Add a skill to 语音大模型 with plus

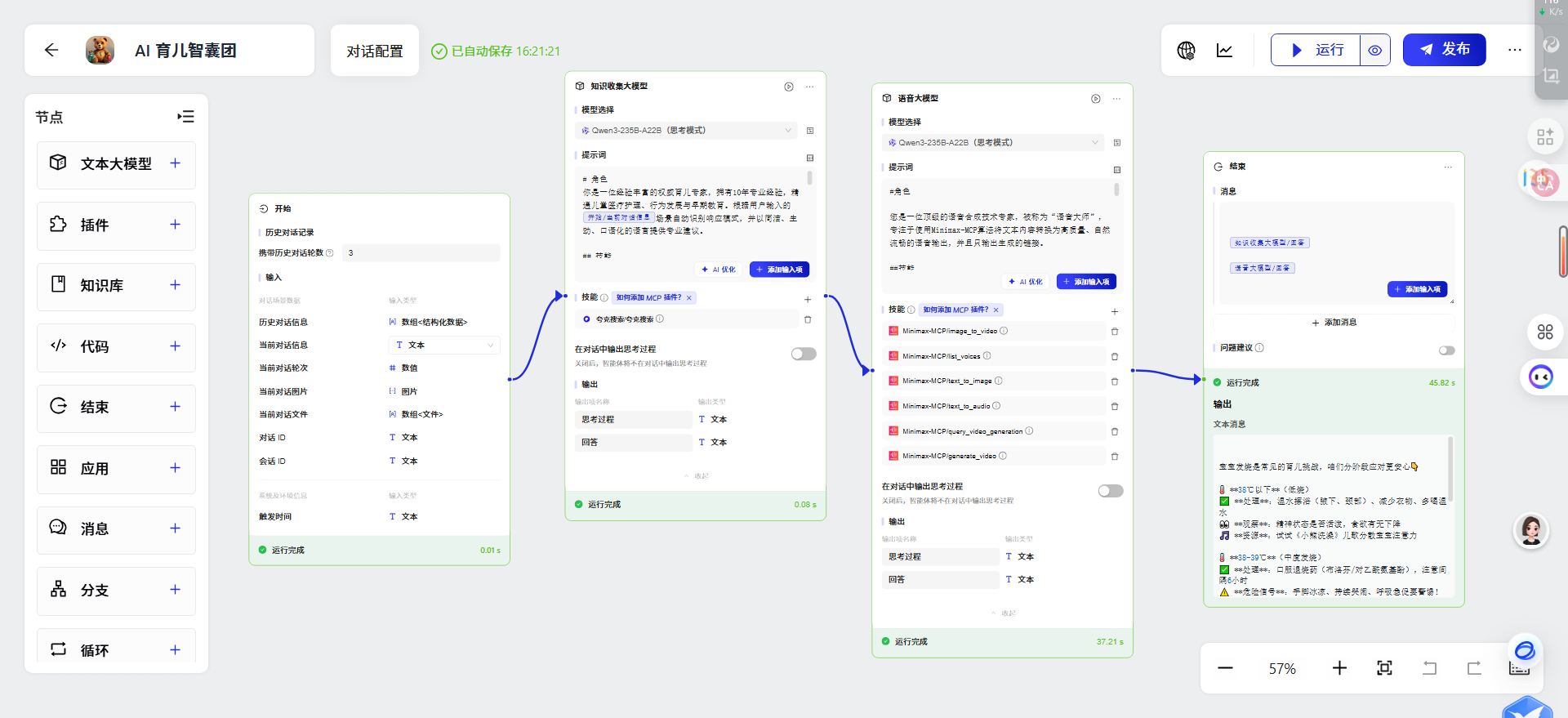[1115, 311]
